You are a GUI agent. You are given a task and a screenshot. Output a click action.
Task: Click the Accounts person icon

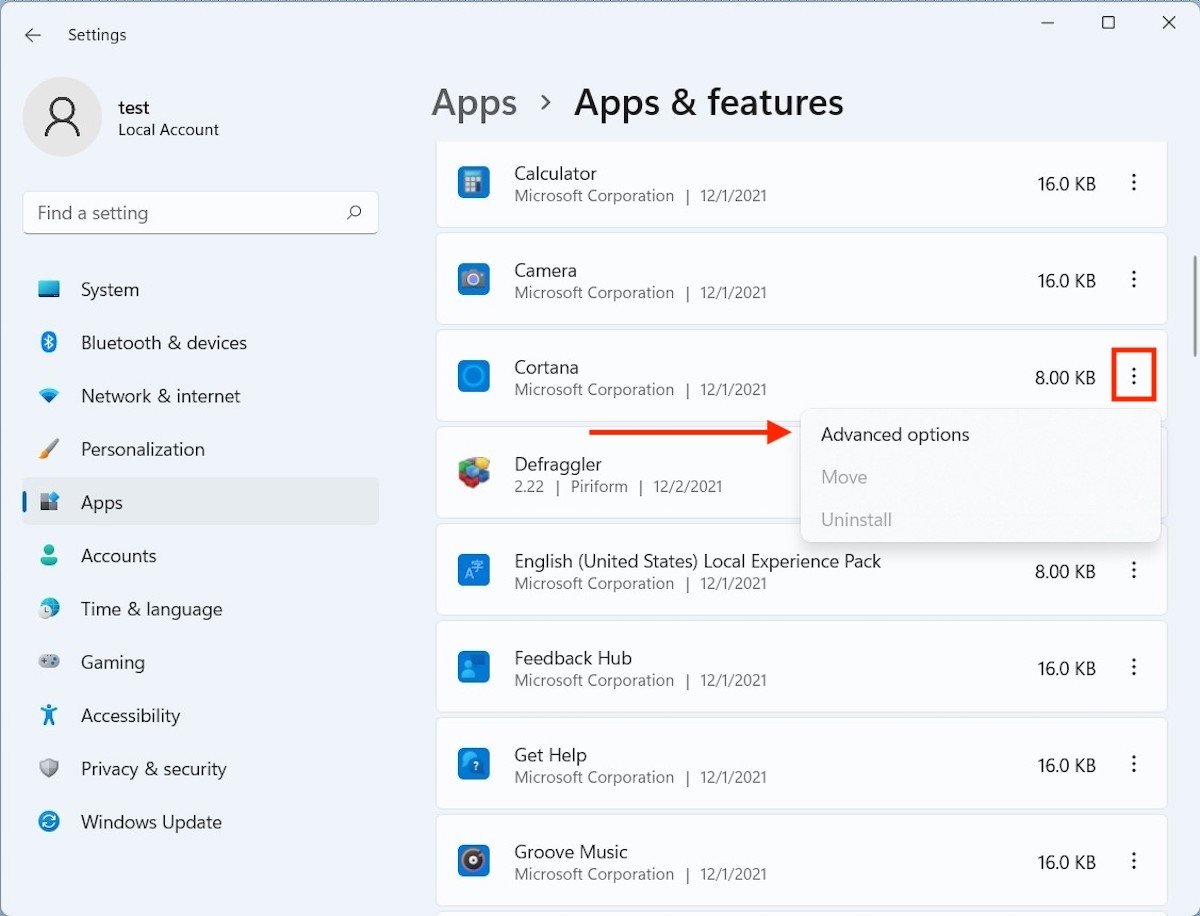[x=49, y=556]
